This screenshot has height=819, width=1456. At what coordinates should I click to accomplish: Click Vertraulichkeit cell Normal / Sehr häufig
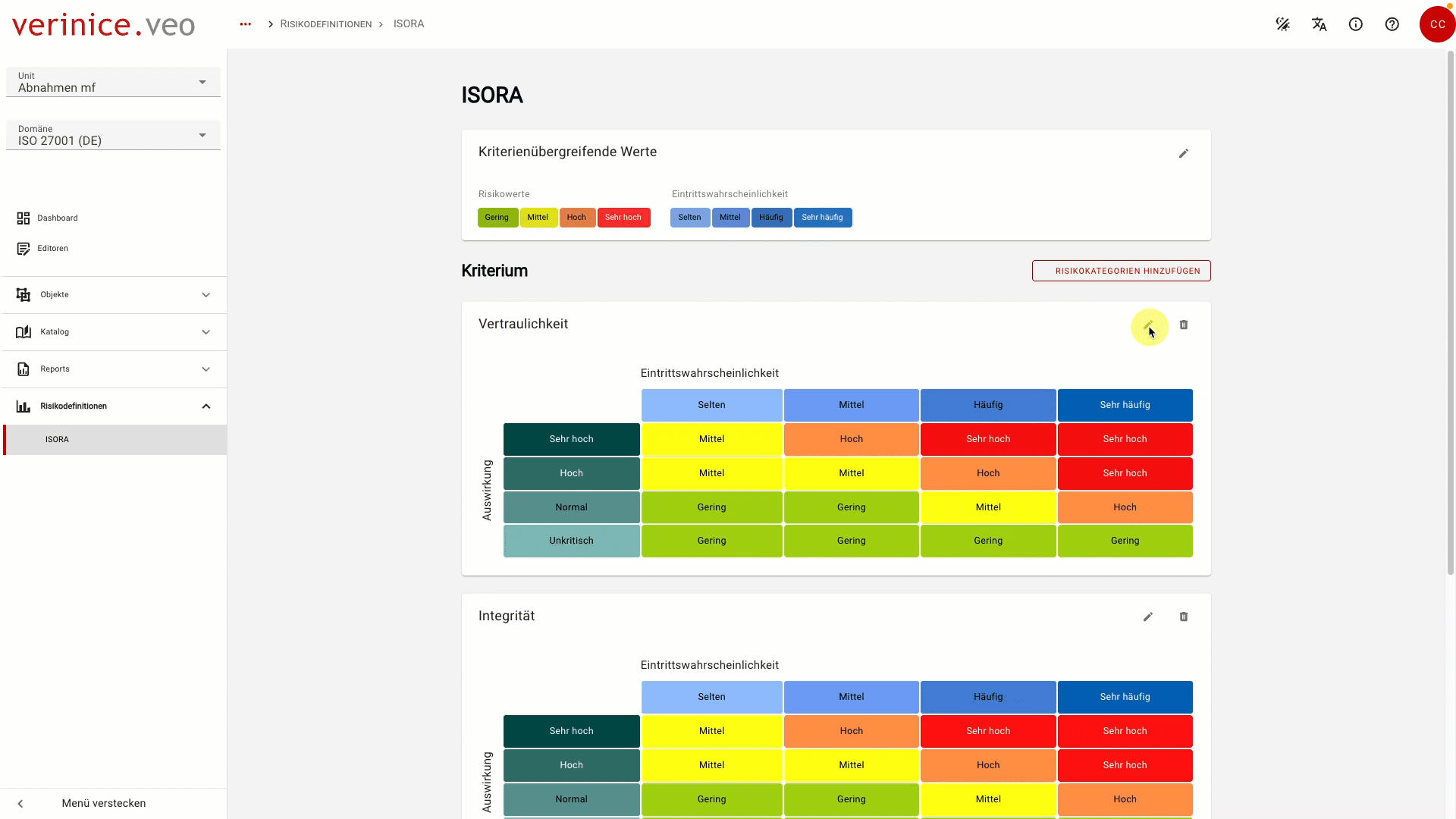[x=1125, y=507]
